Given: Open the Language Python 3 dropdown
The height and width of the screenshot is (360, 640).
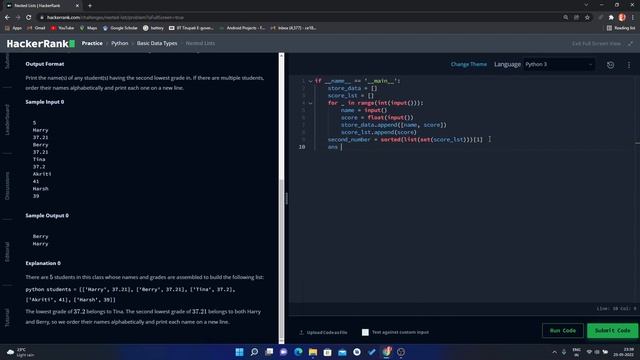Looking at the screenshot, I should coord(559,64).
